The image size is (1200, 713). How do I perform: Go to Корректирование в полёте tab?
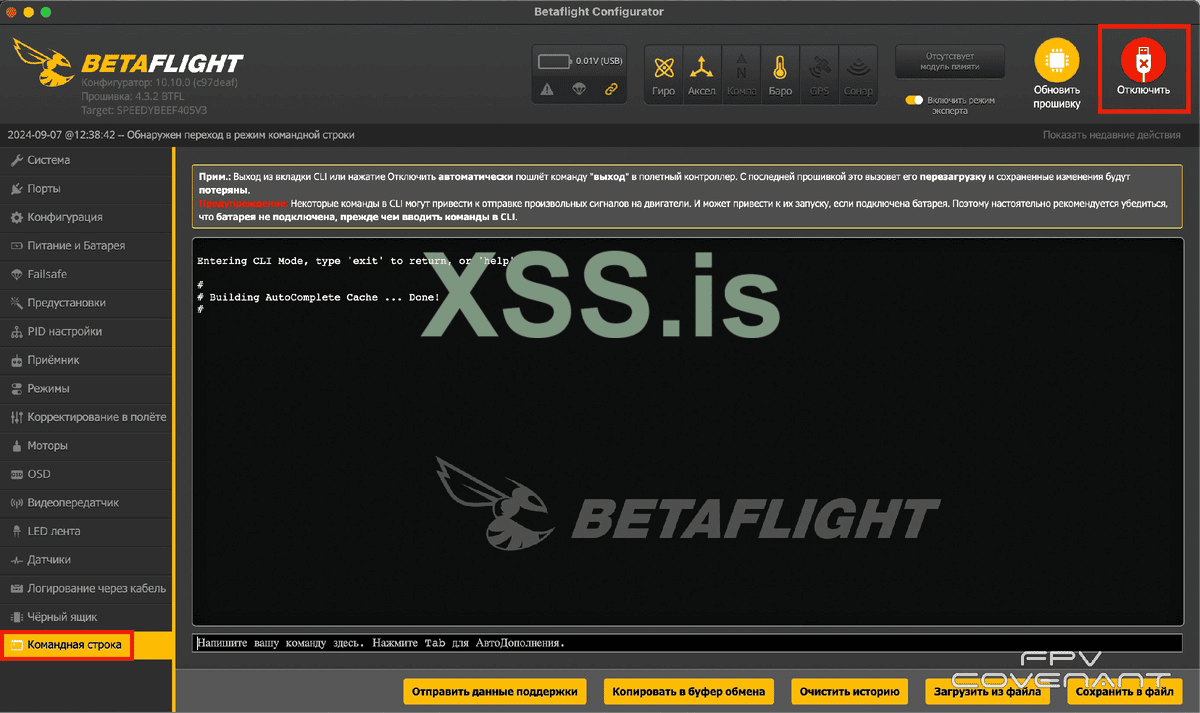pyautogui.click(x=87, y=417)
